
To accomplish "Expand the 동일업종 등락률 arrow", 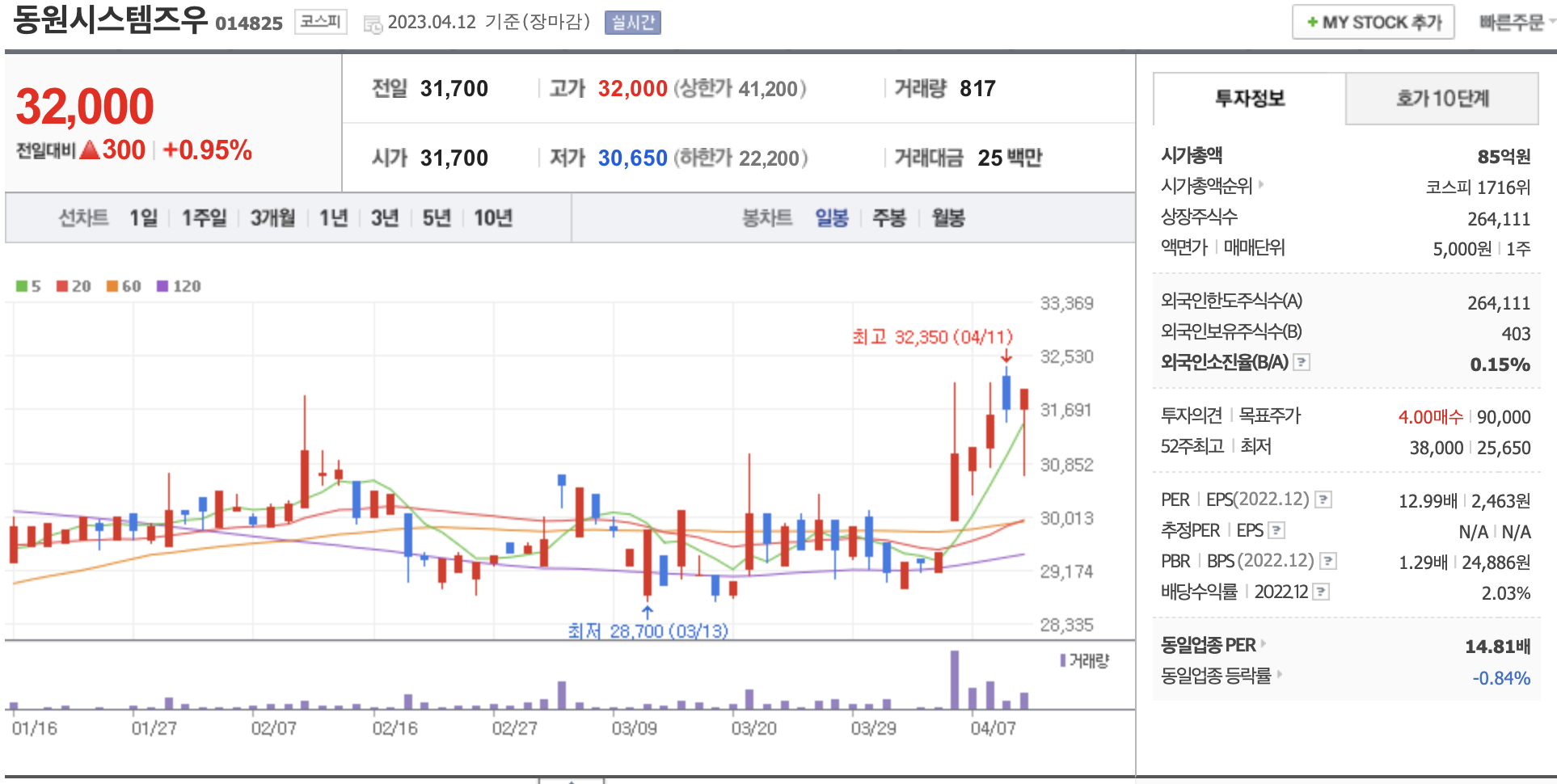I will 1280,674.
